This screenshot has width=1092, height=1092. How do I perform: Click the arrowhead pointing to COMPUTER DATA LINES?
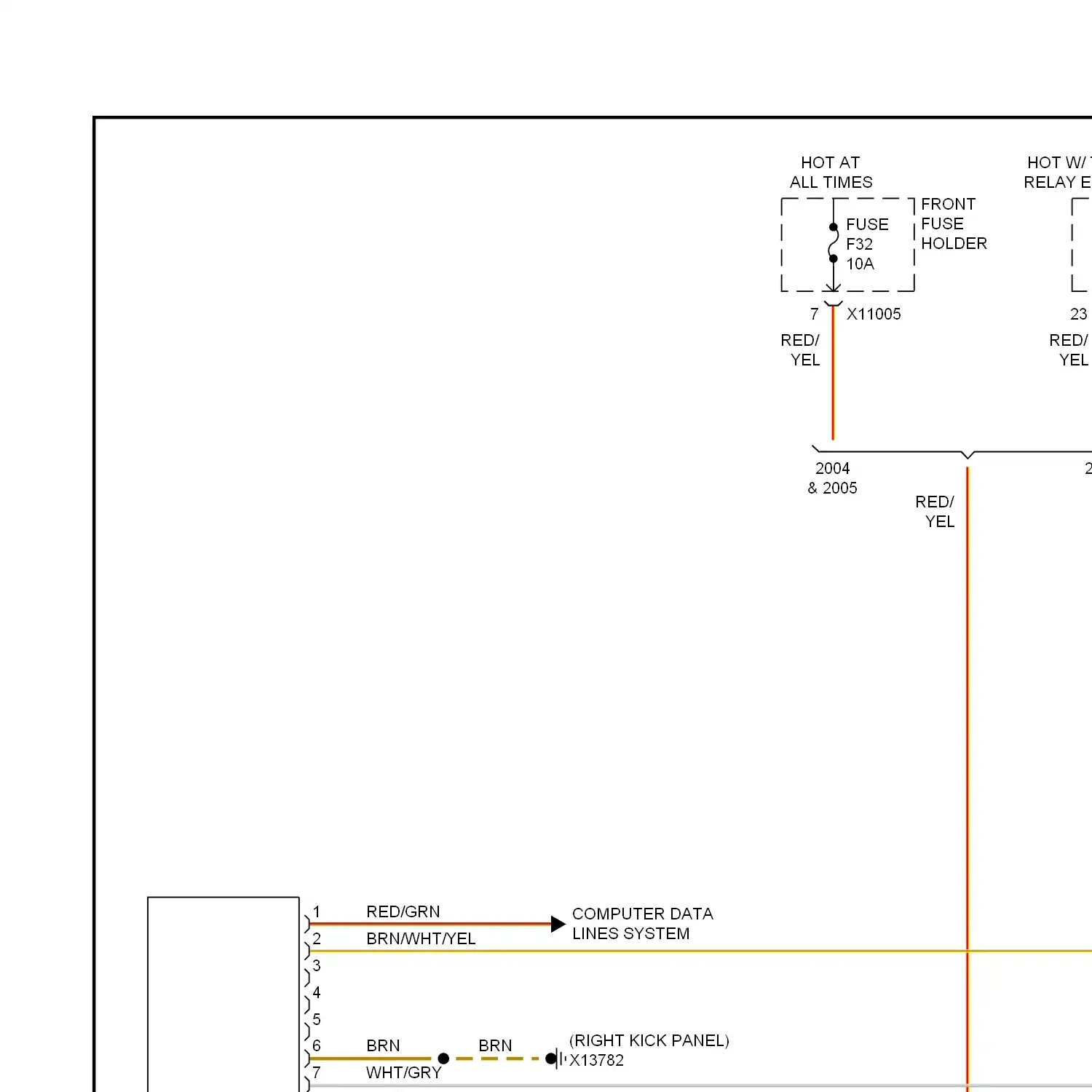558,924
